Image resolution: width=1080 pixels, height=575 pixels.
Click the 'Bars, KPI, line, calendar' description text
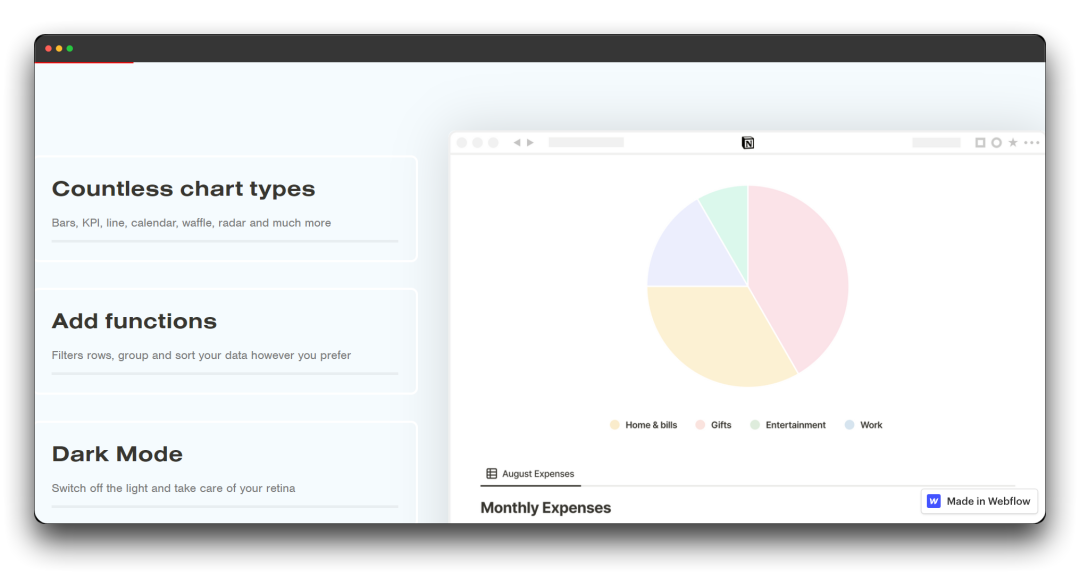pyautogui.click(x=191, y=223)
